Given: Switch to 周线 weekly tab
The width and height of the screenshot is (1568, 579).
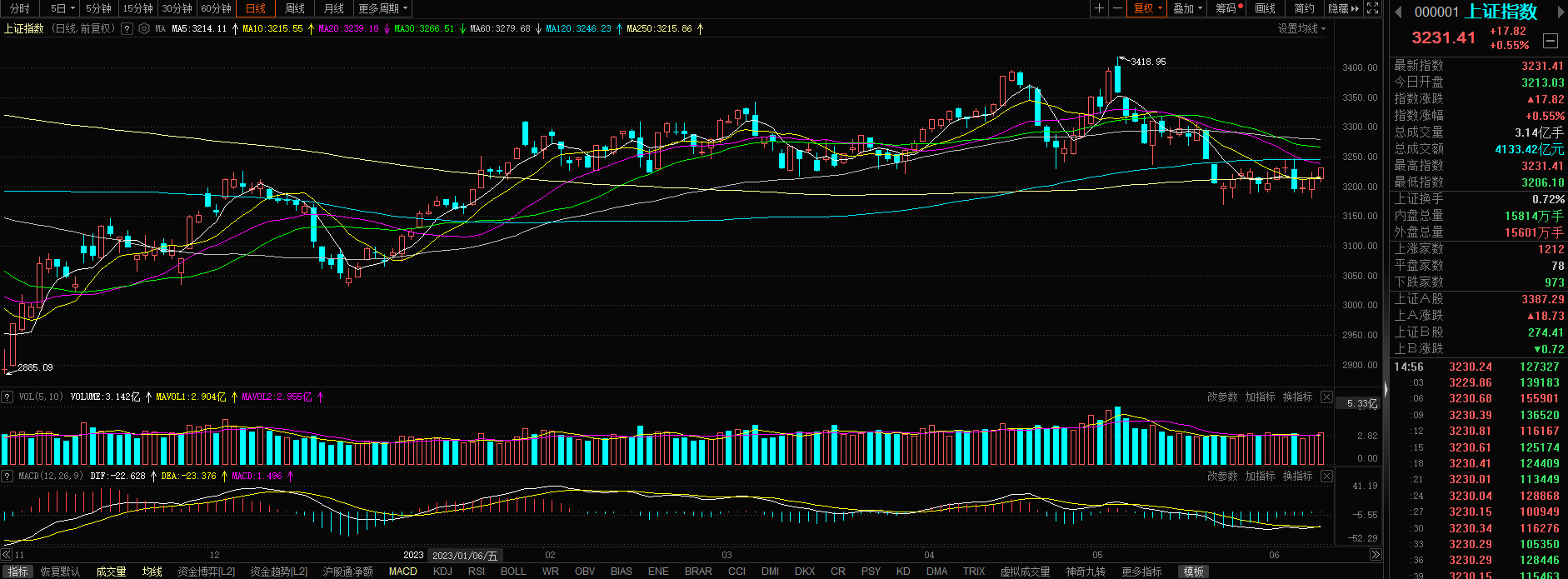Looking at the screenshot, I should pyautogui.click(x=295, y=8).
